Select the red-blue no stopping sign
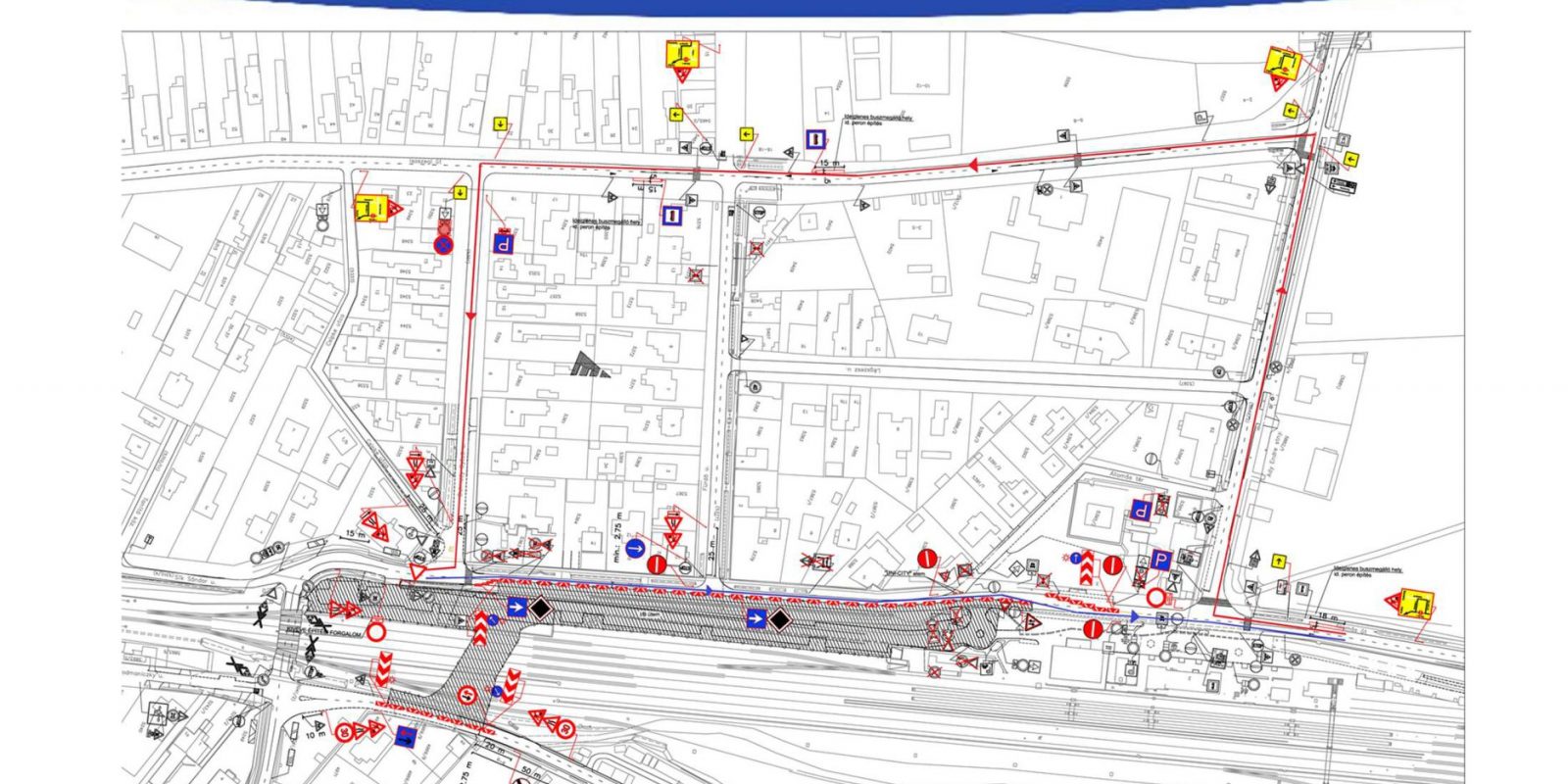The height and width of the screenshot is (784, 1568). click(443, 243)
